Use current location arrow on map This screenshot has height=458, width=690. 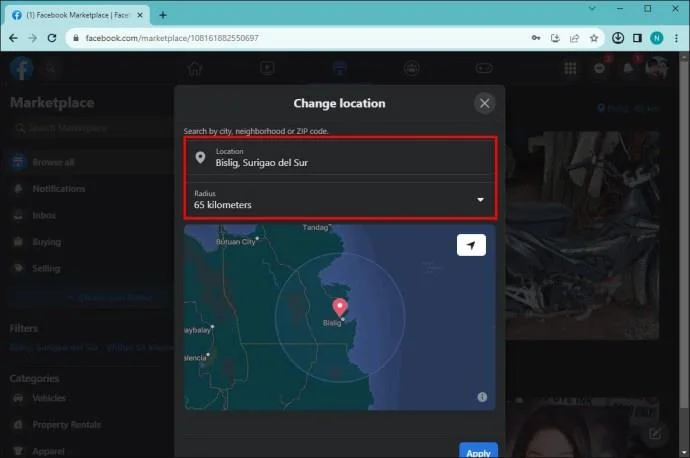[x=471, y=245]
